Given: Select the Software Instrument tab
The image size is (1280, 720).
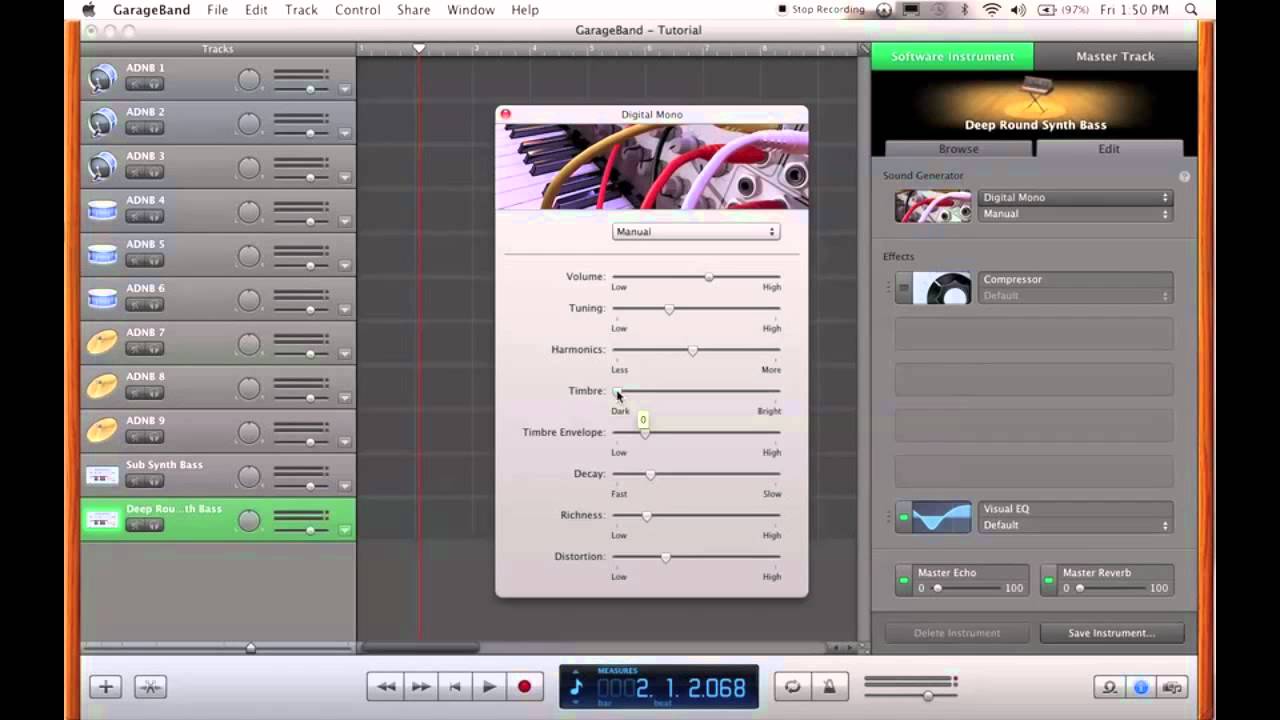Looking at the screenshot, I should (952, 57).
